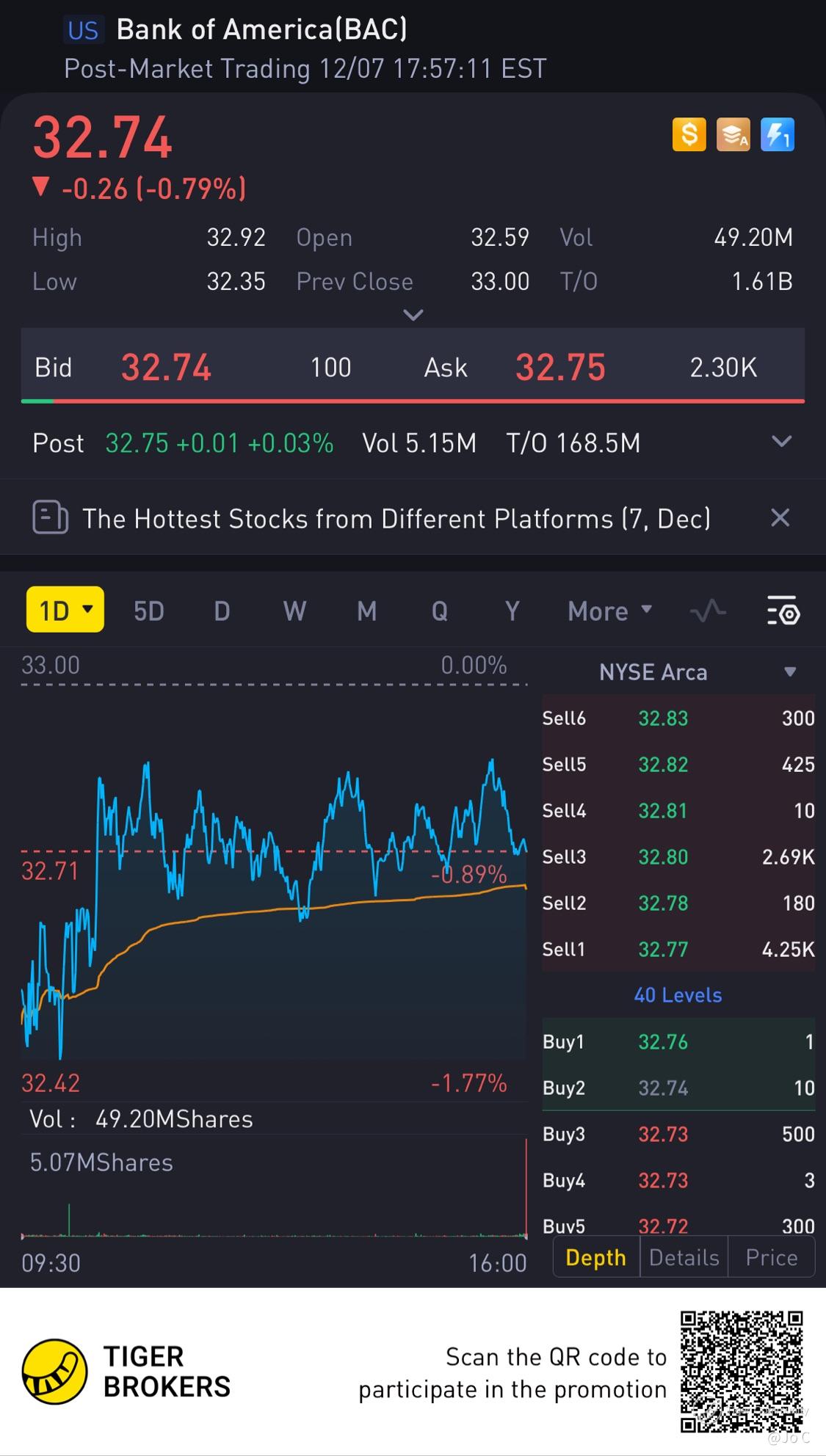Open chart display settings icon
Image resolution: width=826 pixels, height=1456 pixels.
coord(783,611)
